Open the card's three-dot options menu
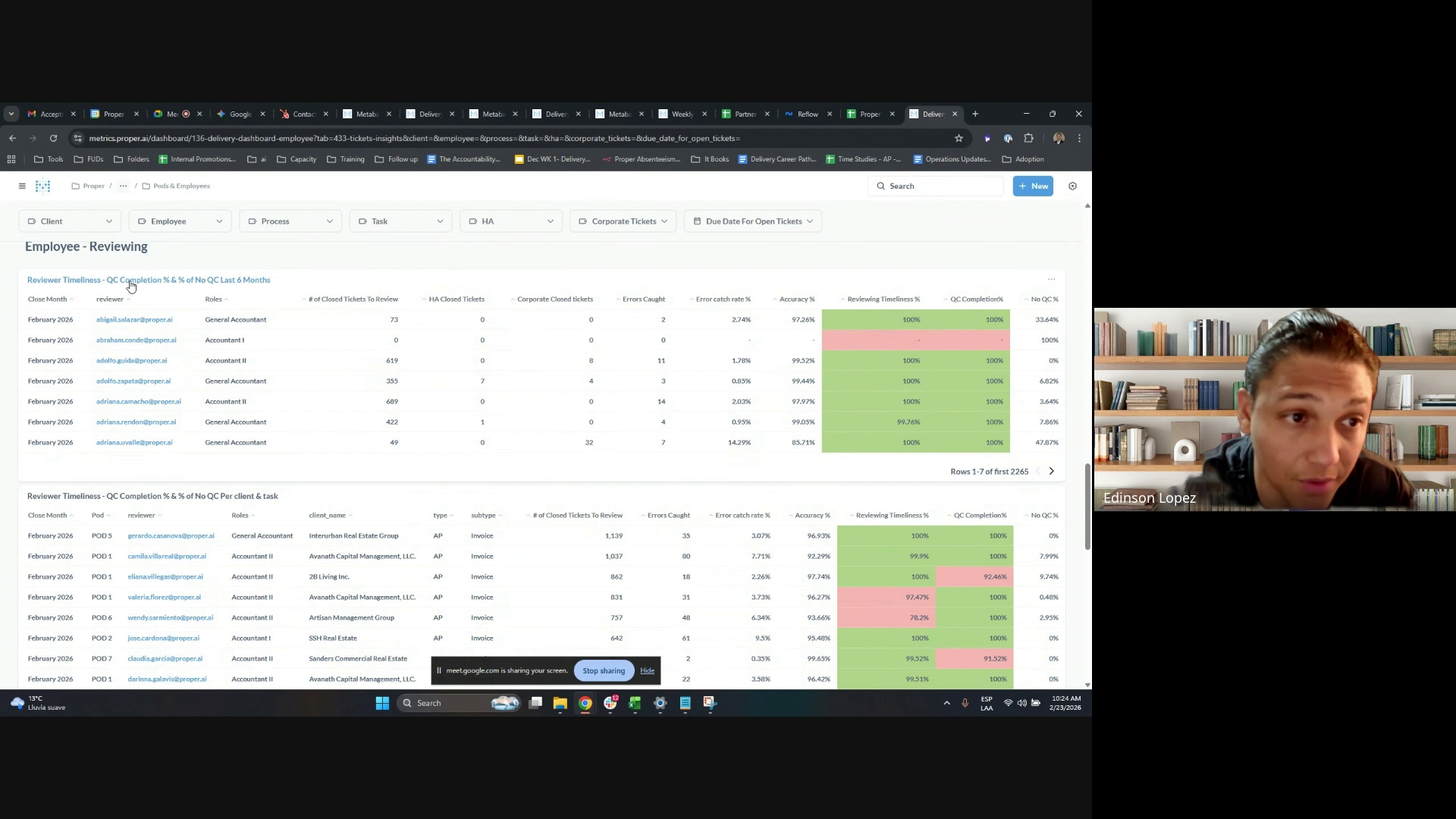Screen dimensions: 1456x819 1051,280
